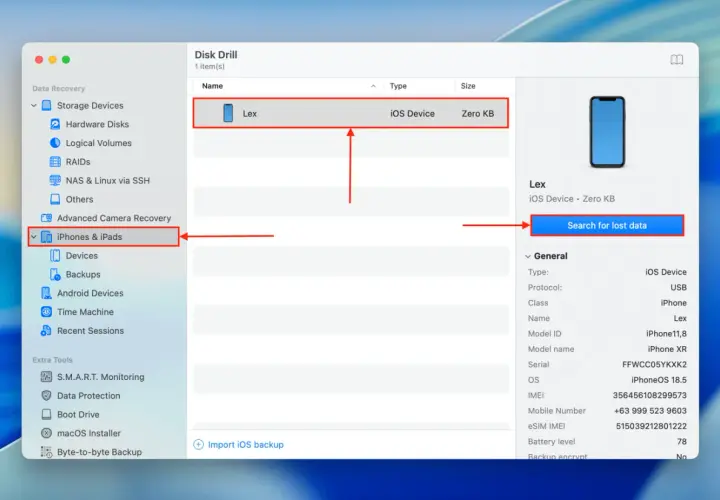Viewport: 720px width, 500px height.
Task: Click the Class value iPhone
Action: (x=674, y=303)
